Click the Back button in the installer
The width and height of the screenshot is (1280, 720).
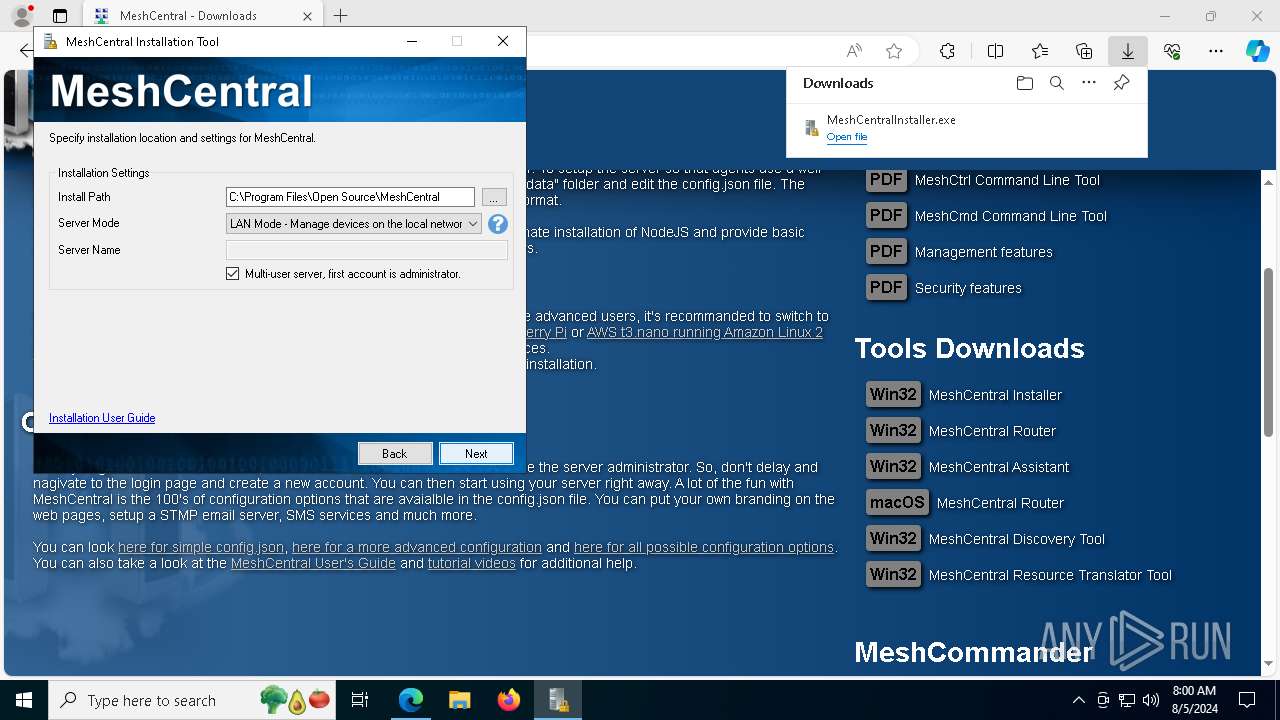[395, 453]
